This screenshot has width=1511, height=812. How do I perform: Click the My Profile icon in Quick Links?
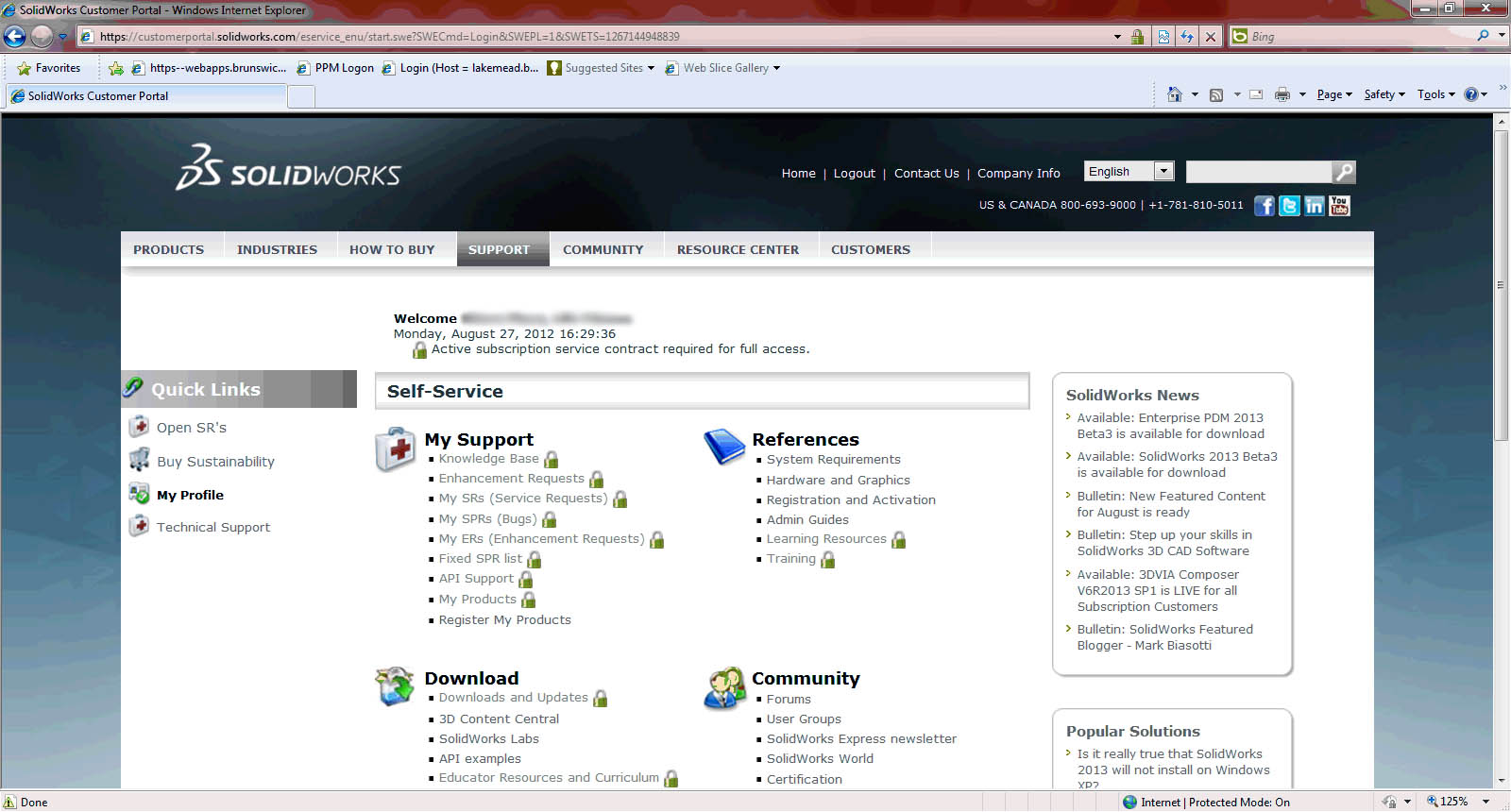139,494
